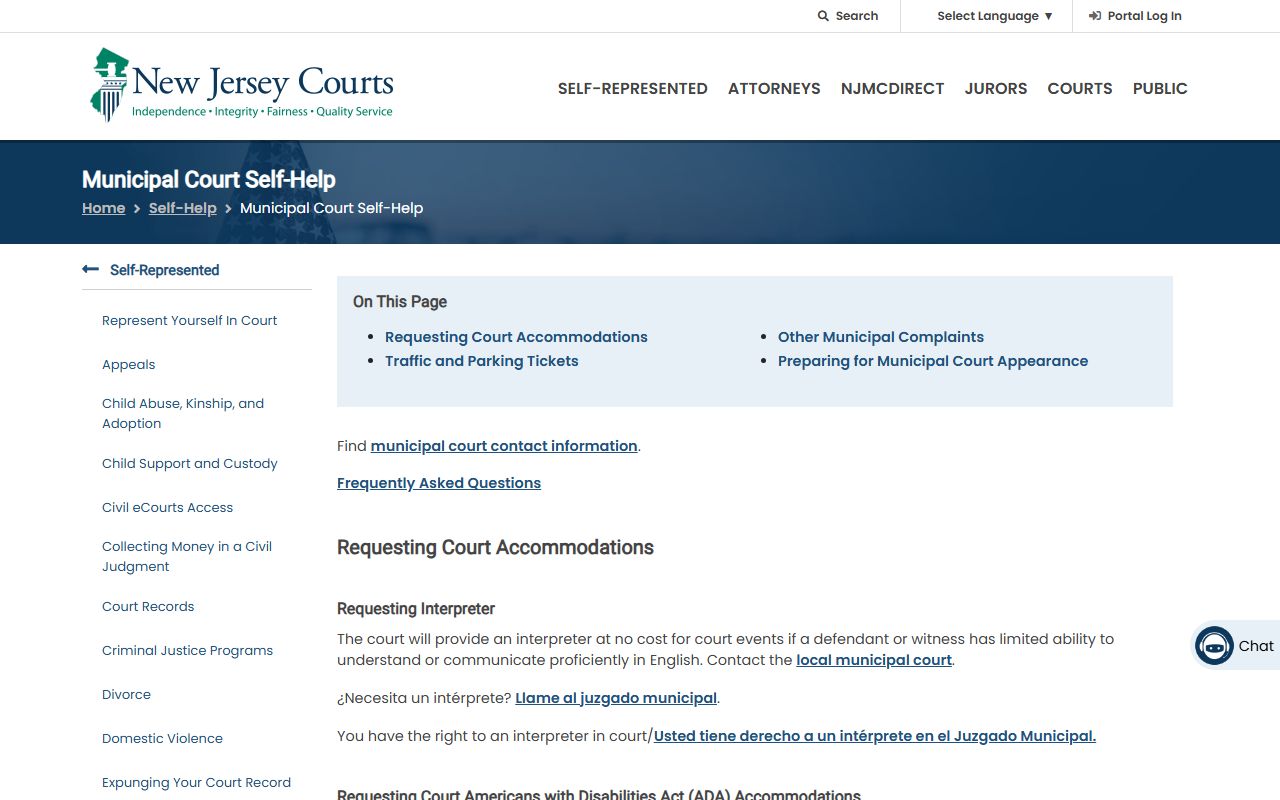Click the Search label in top bar
Viewport: 1280px width, 800px height.
[x=857, y=16]
